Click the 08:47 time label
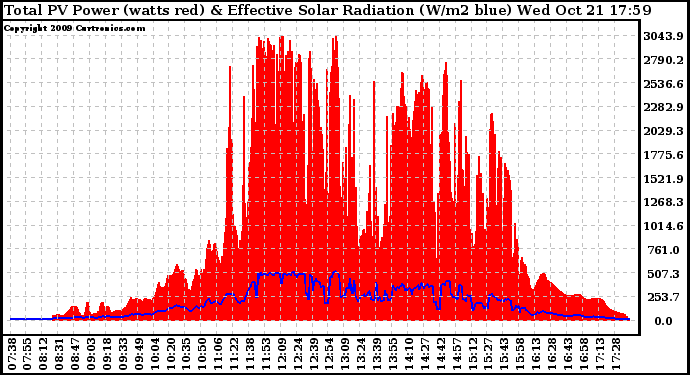Viewport: 690px width, 375px height. [75, 354]
